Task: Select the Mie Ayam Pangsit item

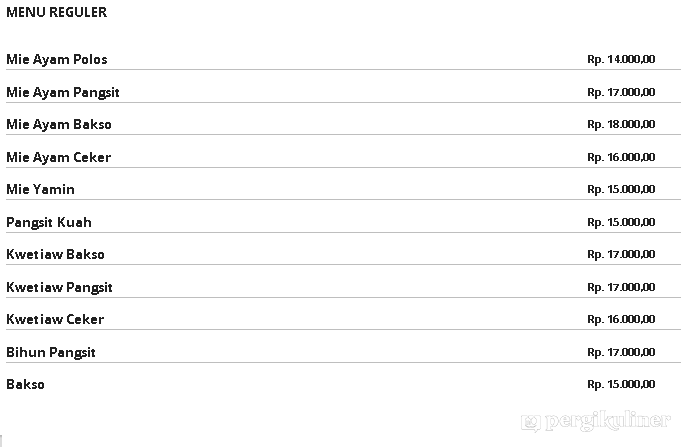Action: (x=63, y=92)
